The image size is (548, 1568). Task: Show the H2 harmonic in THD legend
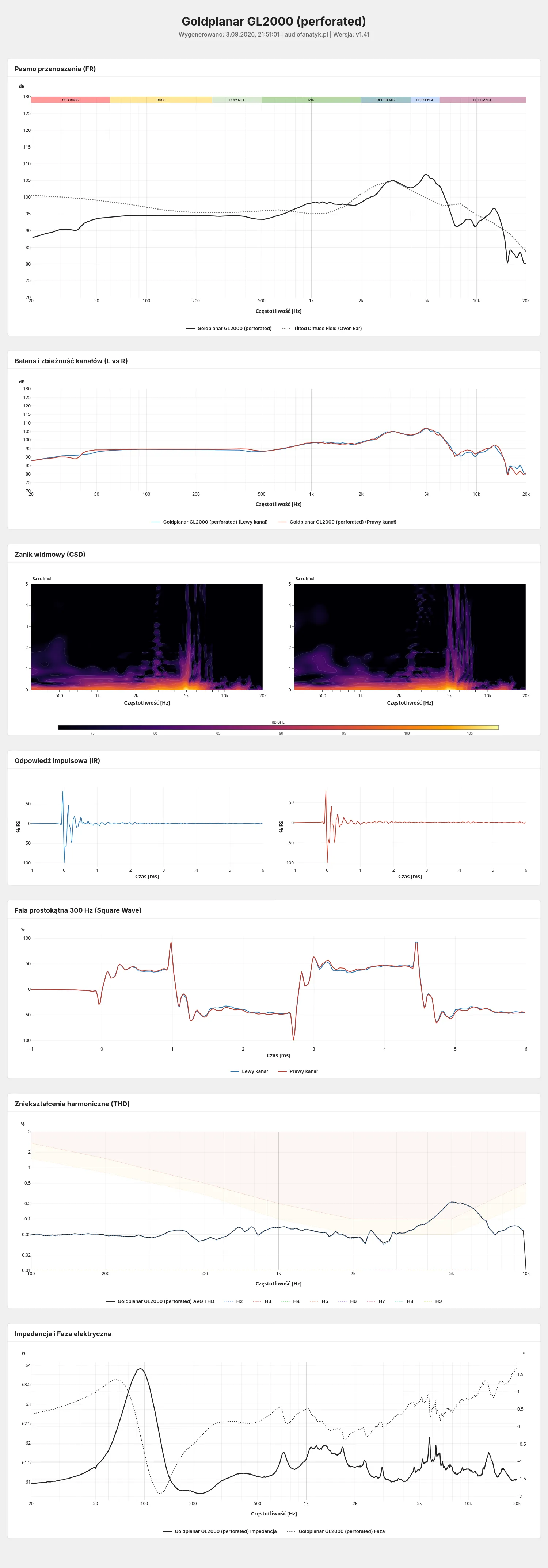pyautogui.click(x=234, y=1301)
